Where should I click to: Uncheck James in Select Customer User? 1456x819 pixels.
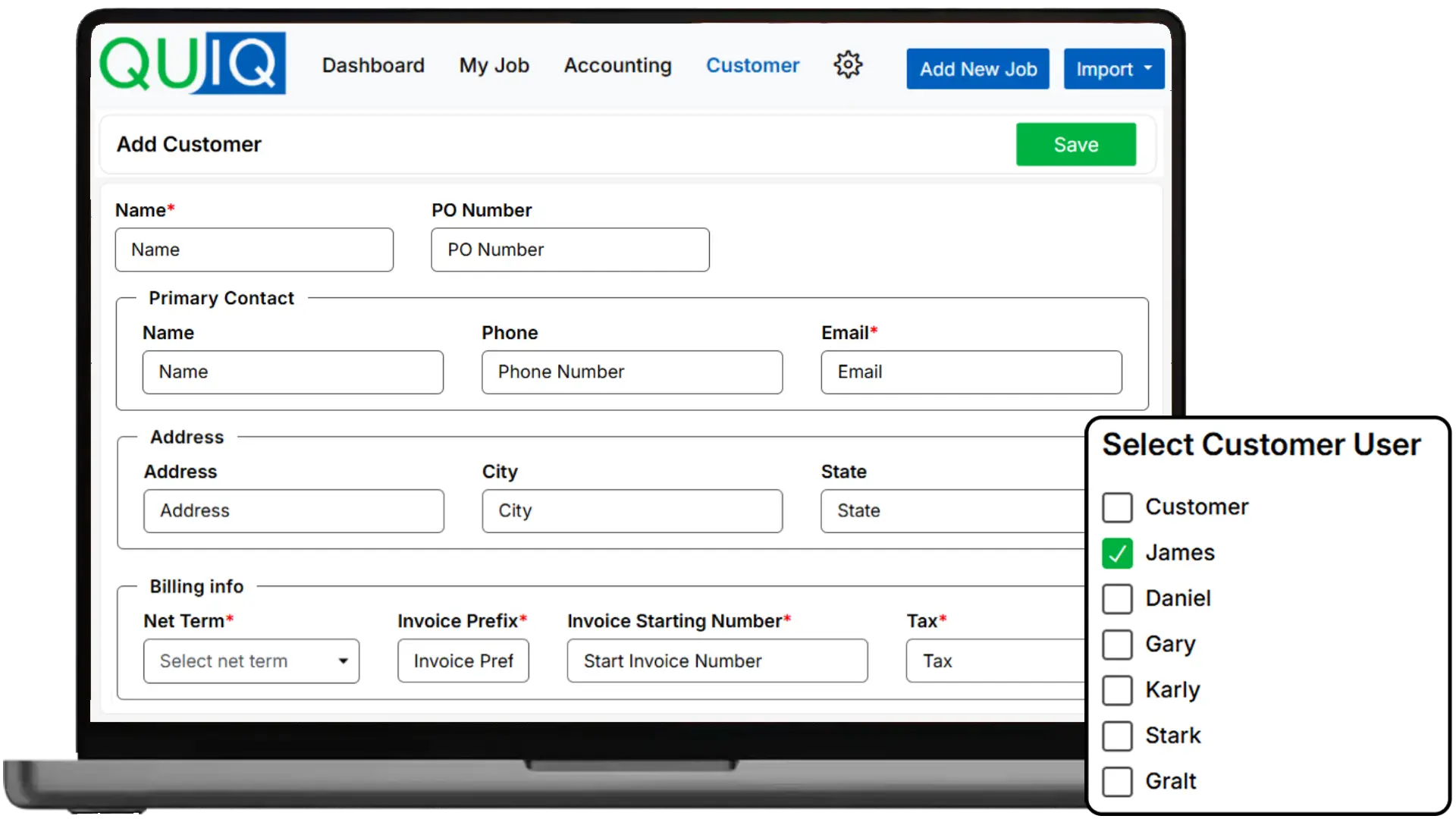pos(1116,554)
